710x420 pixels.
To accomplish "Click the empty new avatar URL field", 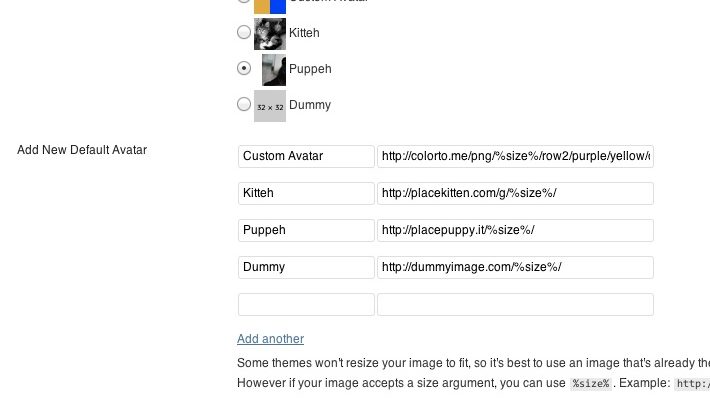I will [x=515, y=304].
